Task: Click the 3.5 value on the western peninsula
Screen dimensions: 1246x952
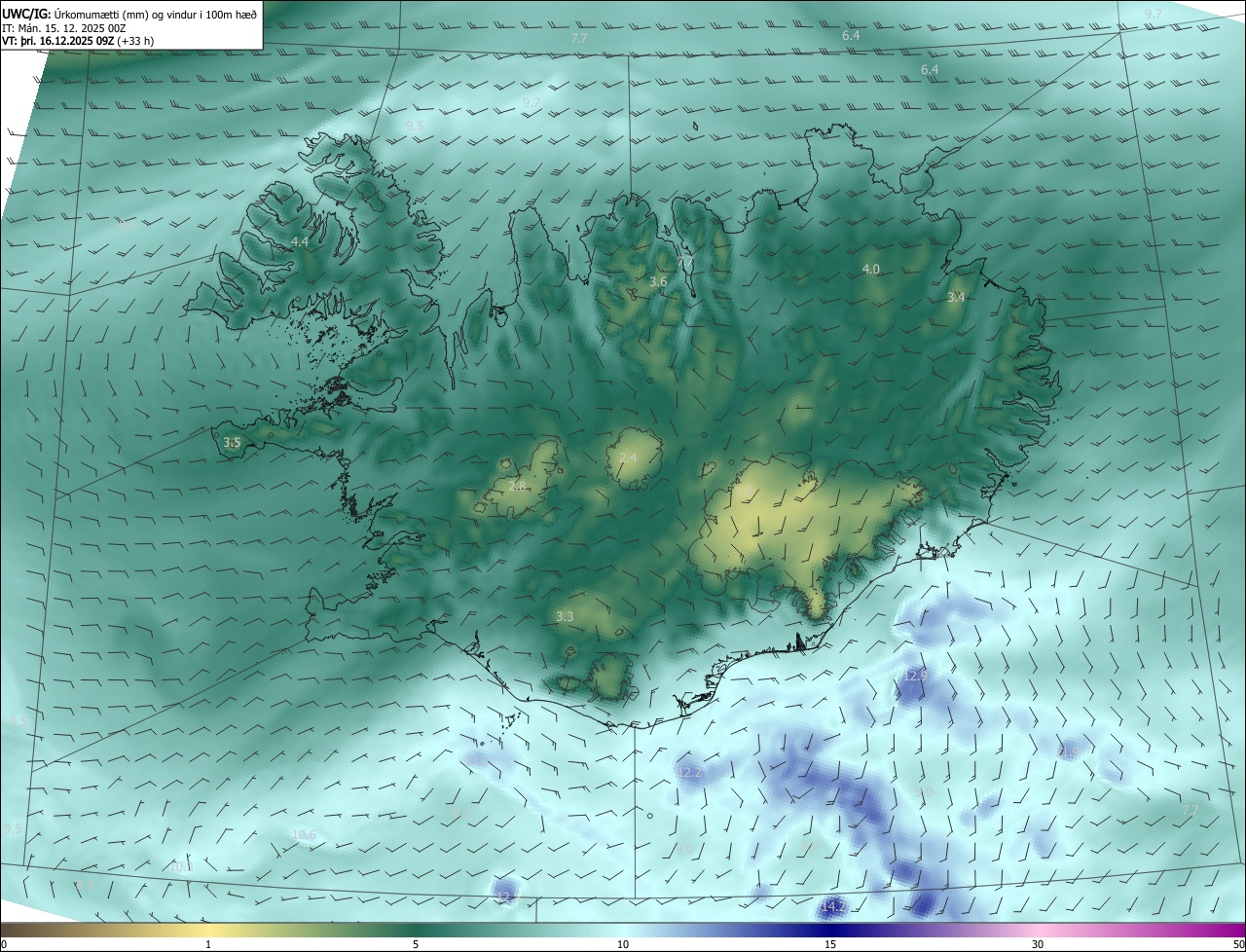Action: [x=232, y=442]
